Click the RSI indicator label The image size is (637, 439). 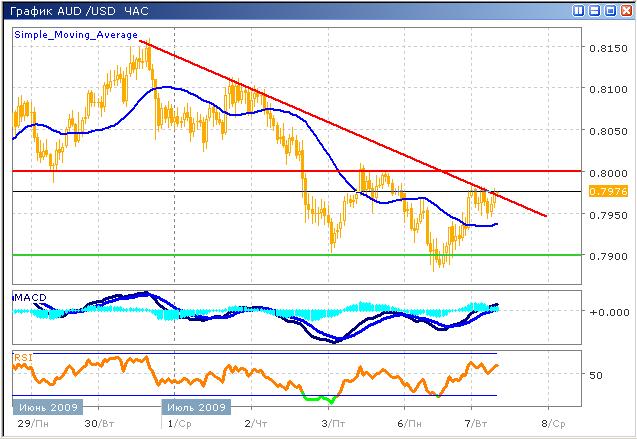coord(22,355)
